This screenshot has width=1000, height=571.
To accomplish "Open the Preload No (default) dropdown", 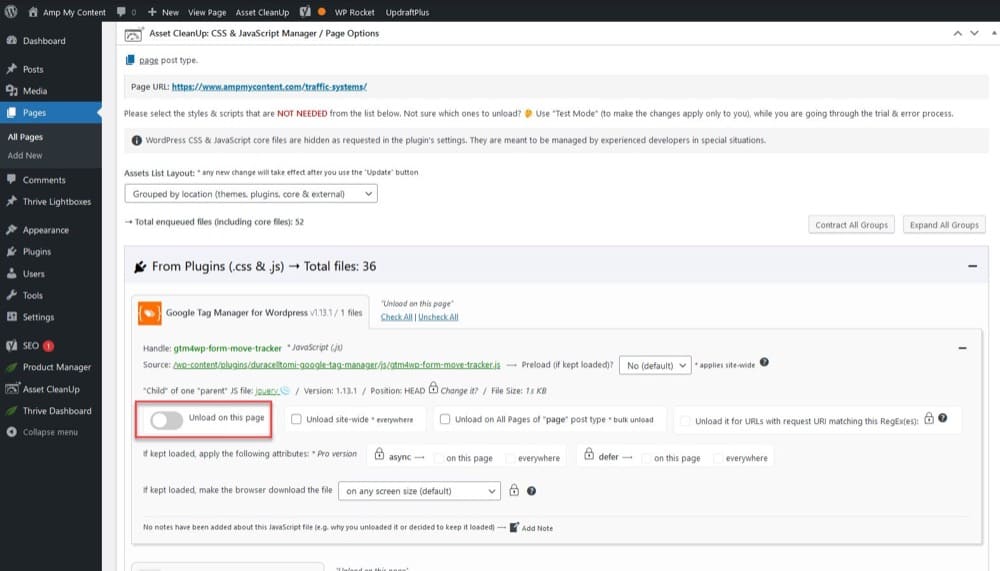I will pyautogui.click(x=655, y=366).
